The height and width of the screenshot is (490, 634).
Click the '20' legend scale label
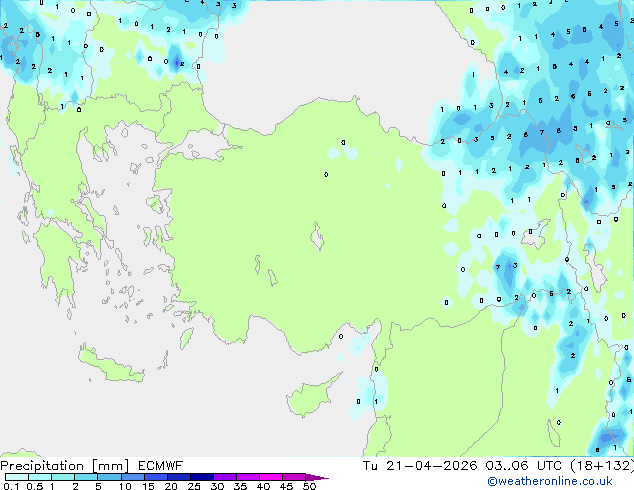[171, 486]
